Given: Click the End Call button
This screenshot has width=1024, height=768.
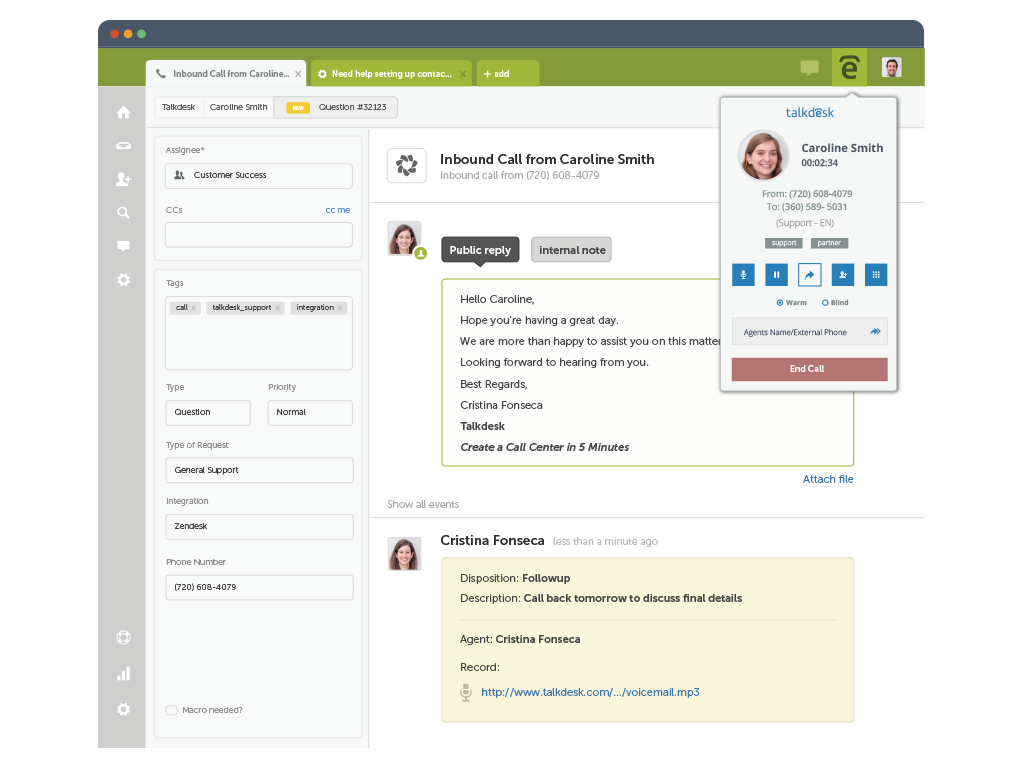Looking at the screenshot, I should 810,369.
